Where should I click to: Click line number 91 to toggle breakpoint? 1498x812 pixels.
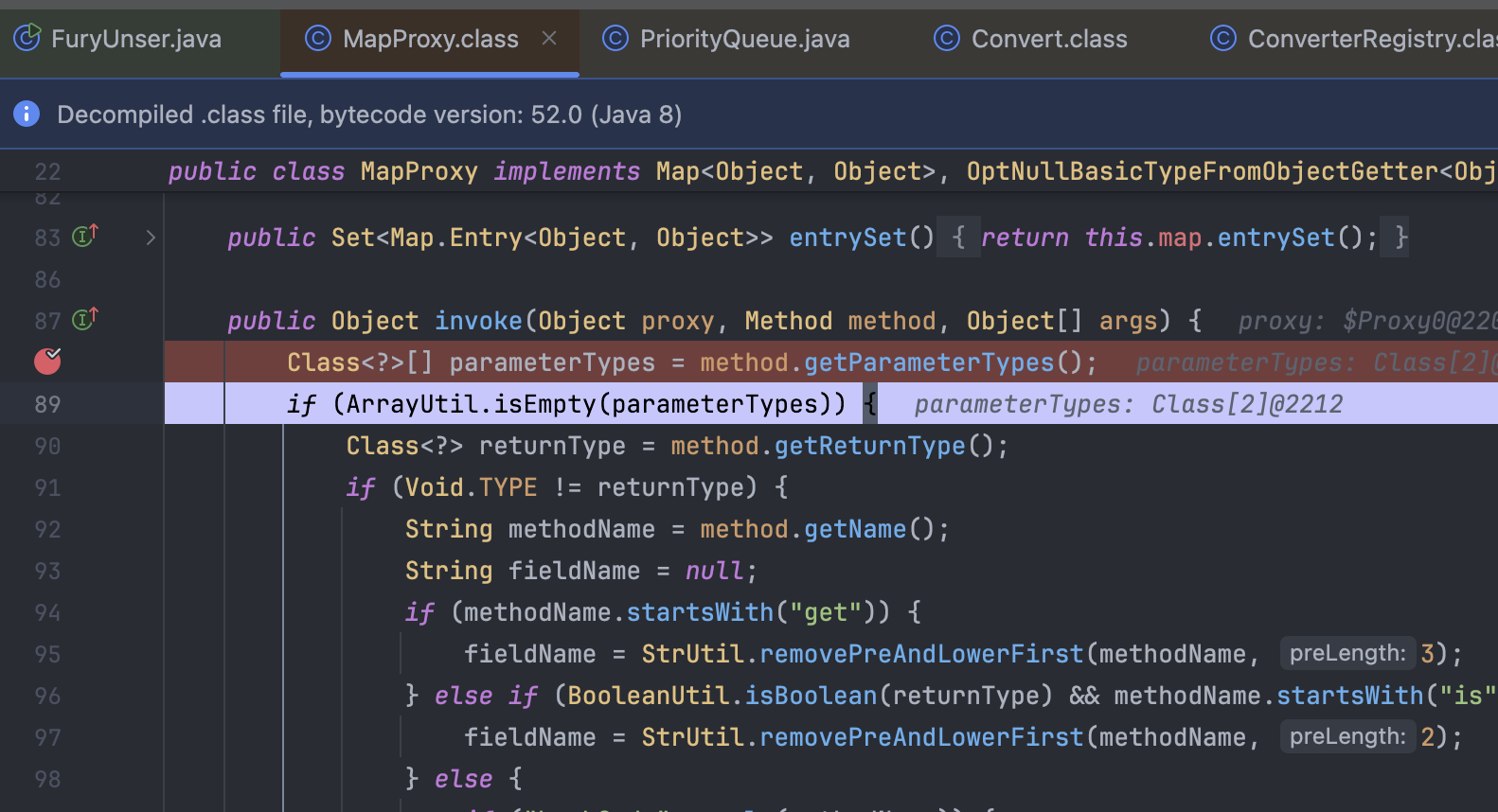coord(47,487)
